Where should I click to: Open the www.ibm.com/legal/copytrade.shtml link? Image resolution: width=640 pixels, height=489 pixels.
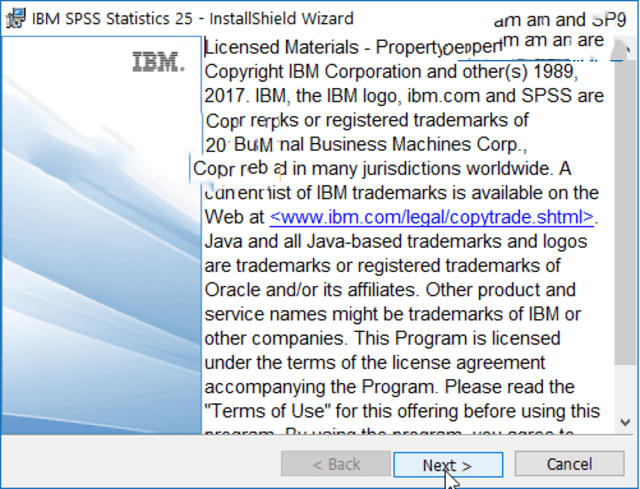(x=431, y=217)
